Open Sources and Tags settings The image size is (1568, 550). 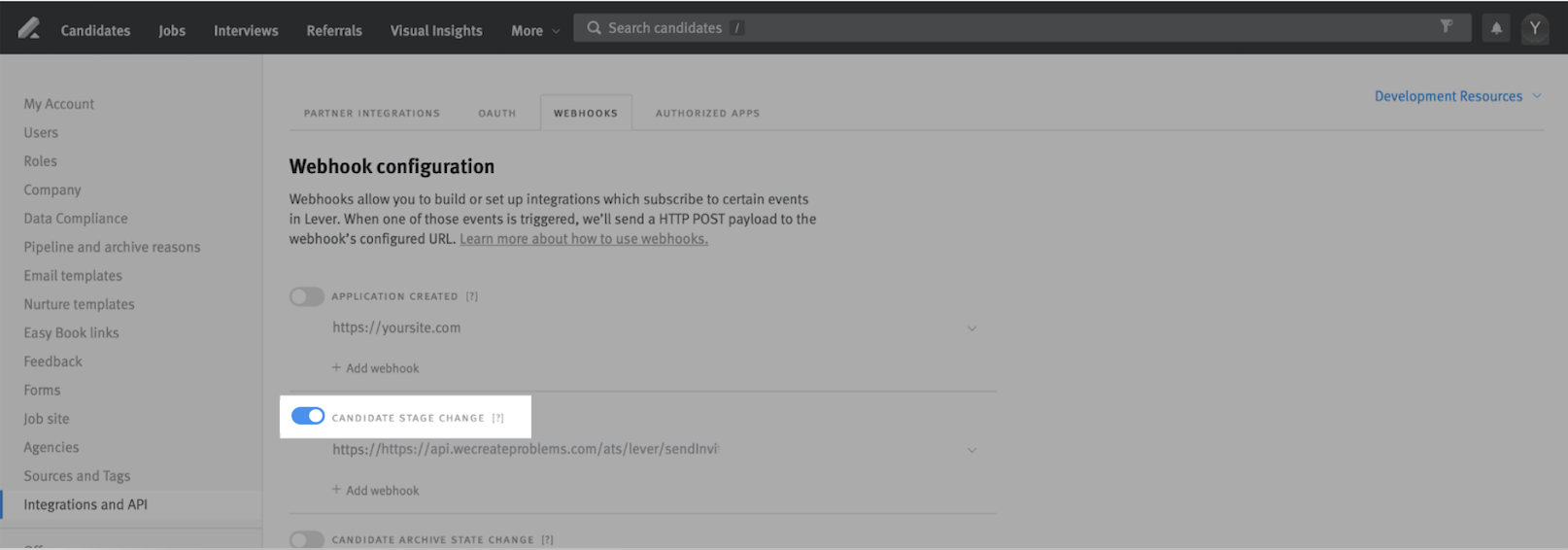(x=77, y=476)
